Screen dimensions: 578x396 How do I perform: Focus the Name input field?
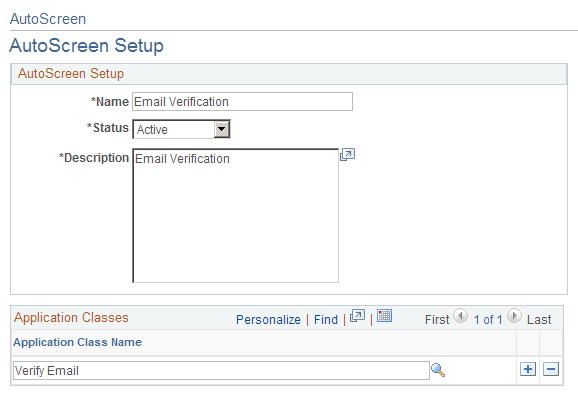(243, 101)
